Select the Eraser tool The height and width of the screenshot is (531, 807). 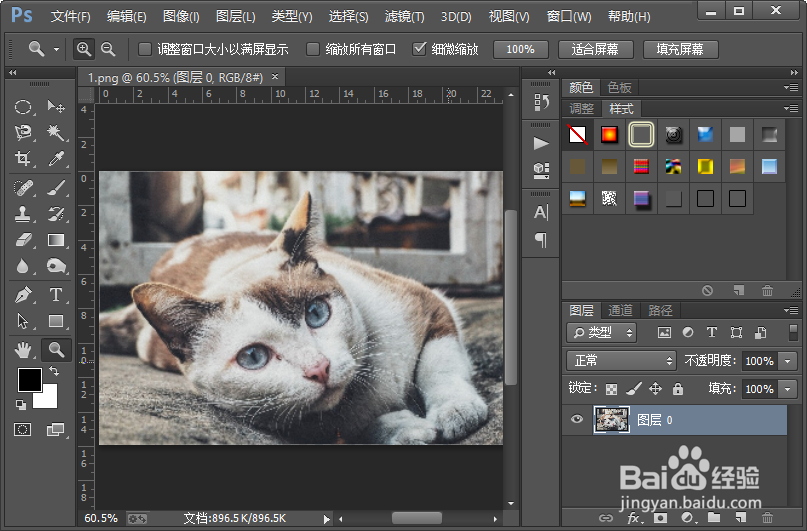[23, 240]
